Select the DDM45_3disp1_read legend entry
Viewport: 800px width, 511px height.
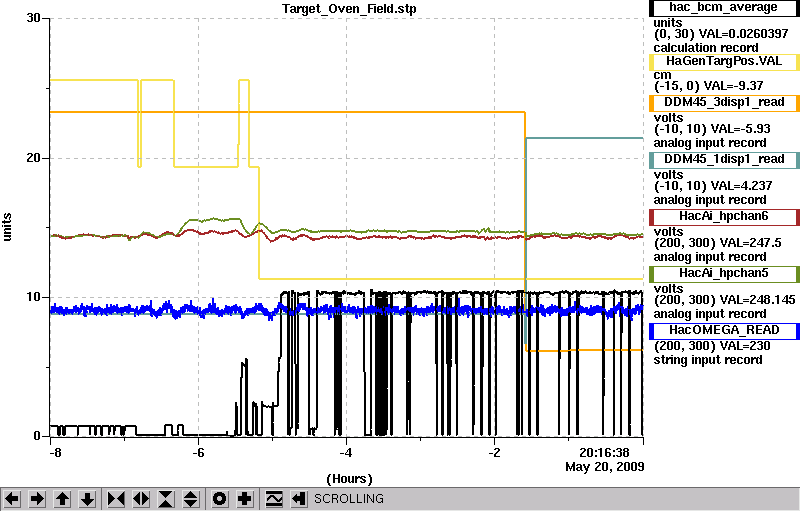723,103
